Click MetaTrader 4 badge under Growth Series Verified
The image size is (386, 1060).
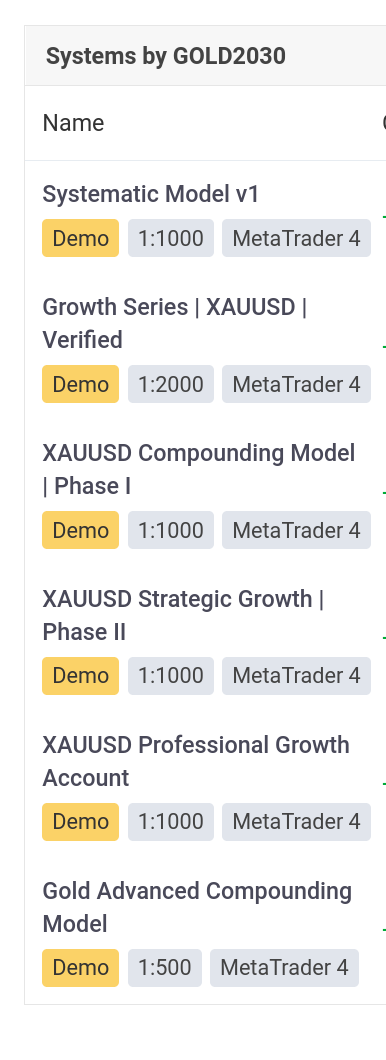pyautogui.click(x=296, y=384)
